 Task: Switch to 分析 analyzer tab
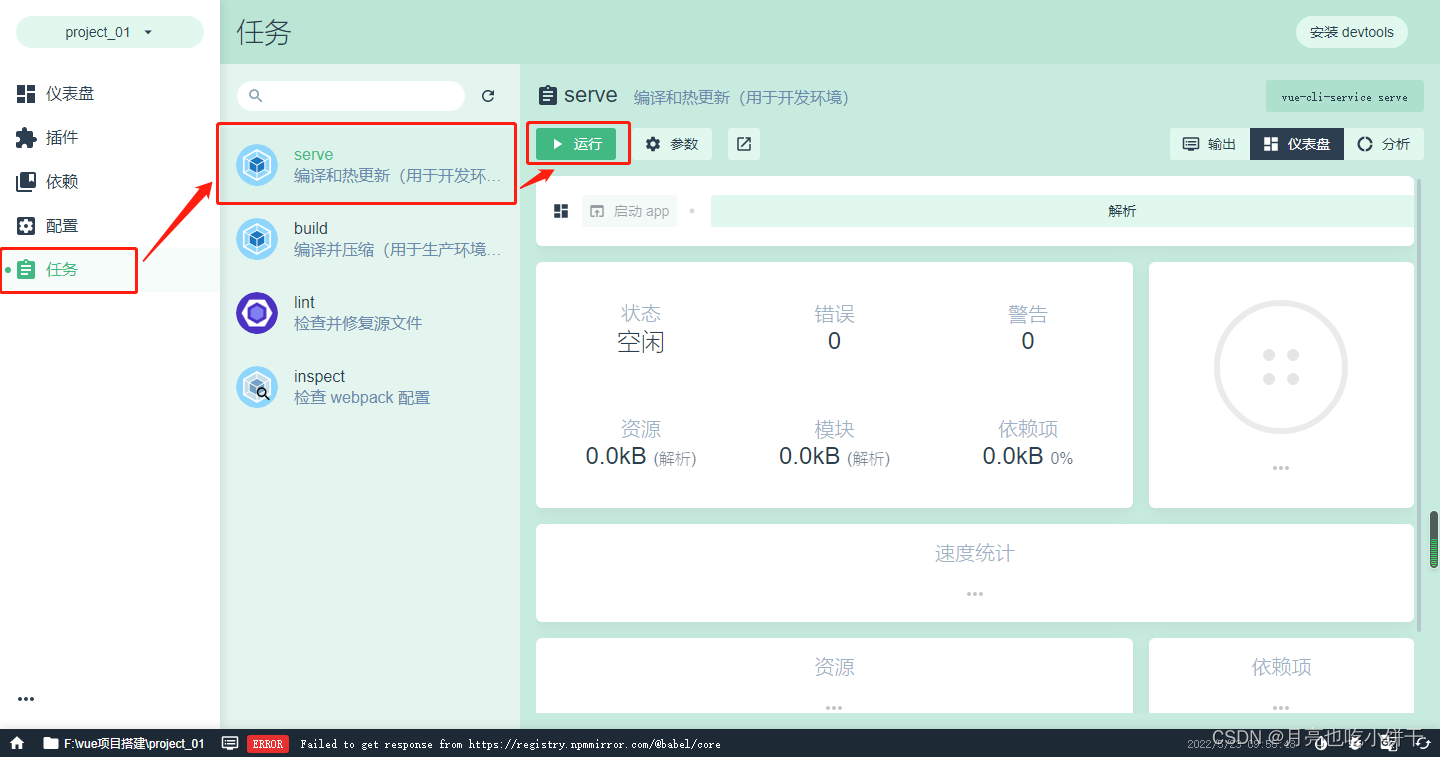1384,144
